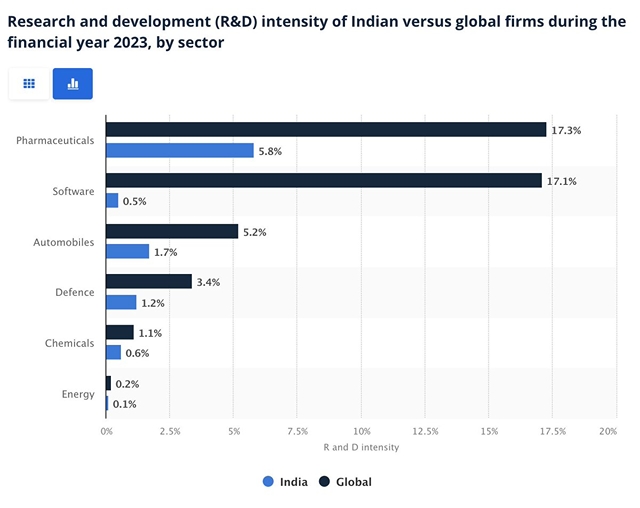Click the Pharmaceuticals sector label

(55, 141)
